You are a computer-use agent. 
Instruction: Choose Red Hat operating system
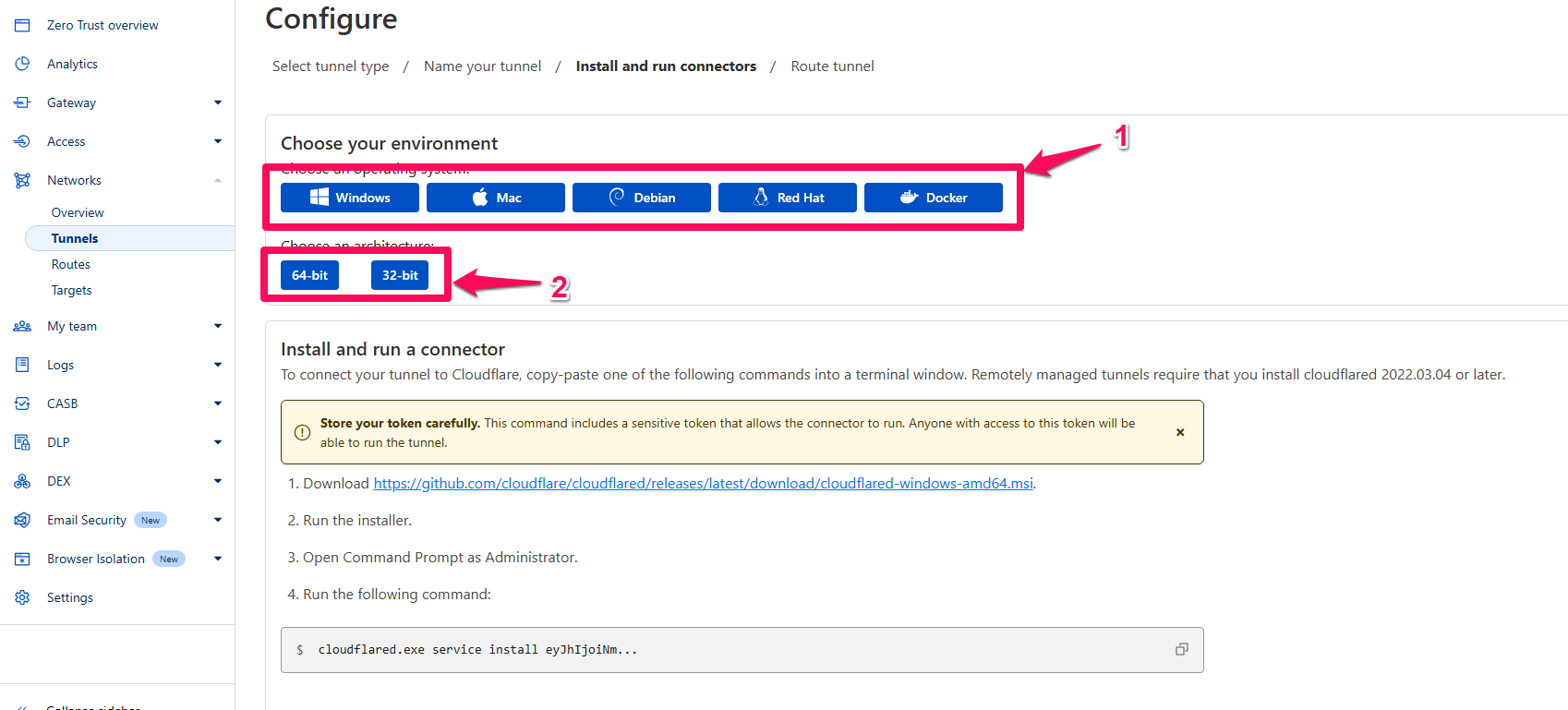tap(788, 198)
